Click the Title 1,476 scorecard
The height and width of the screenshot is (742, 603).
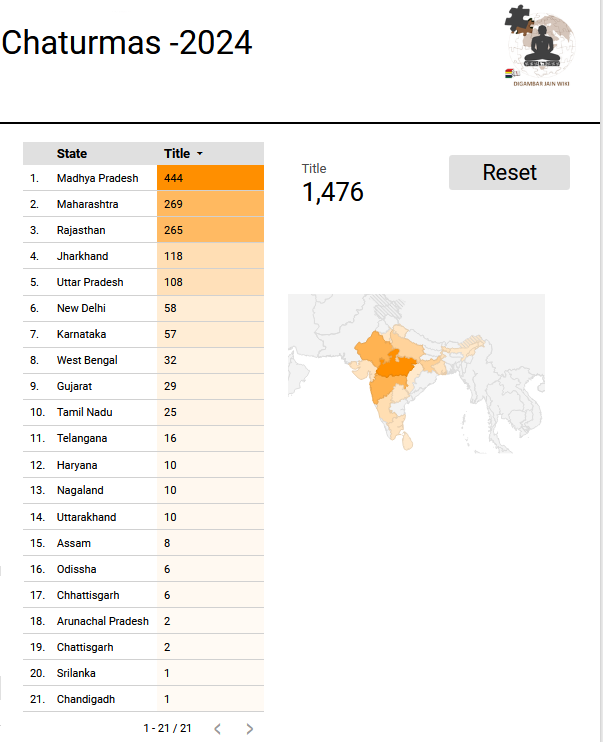coord(333,184)
